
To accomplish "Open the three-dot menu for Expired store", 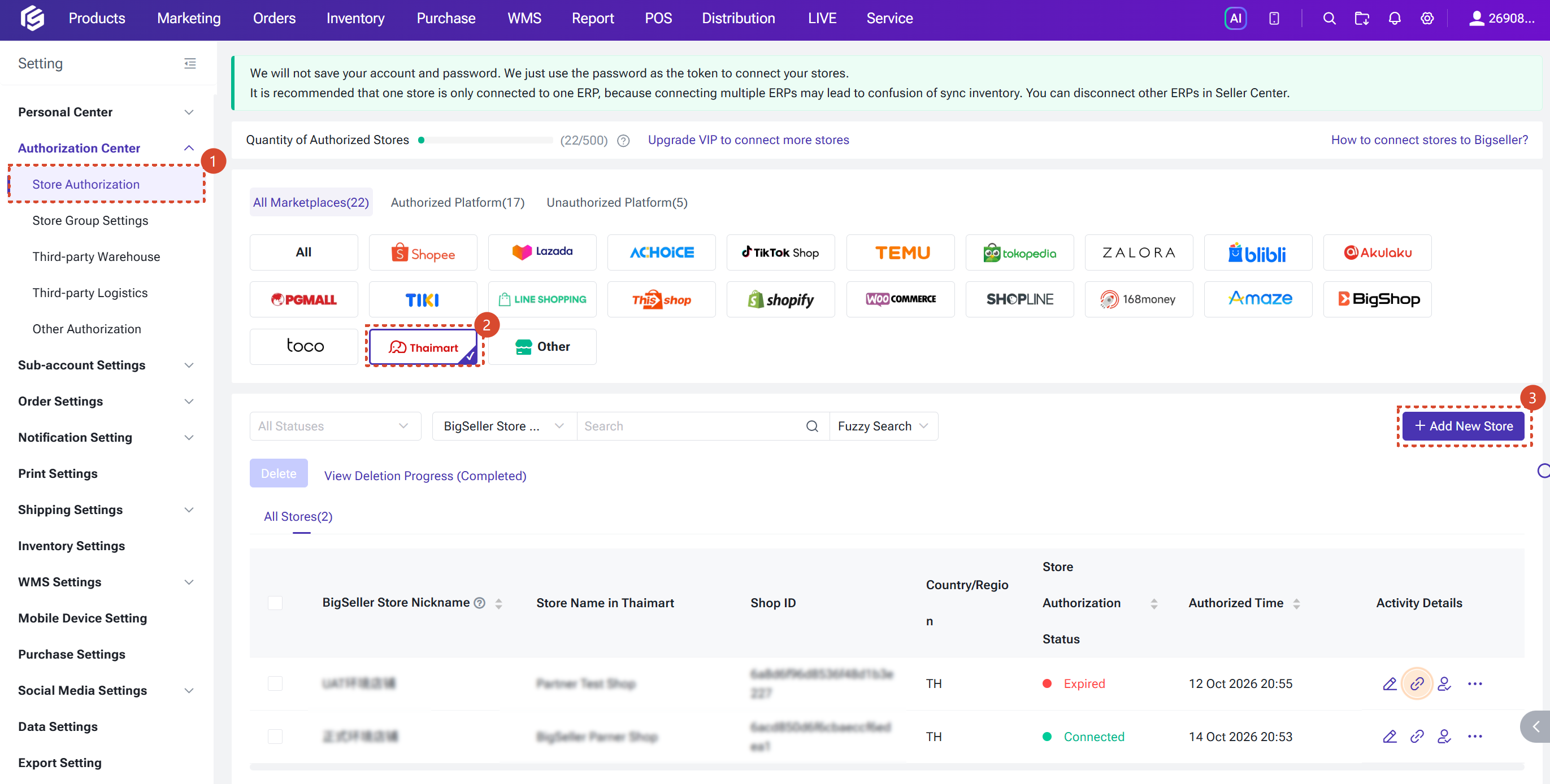I will point(1475,683).
